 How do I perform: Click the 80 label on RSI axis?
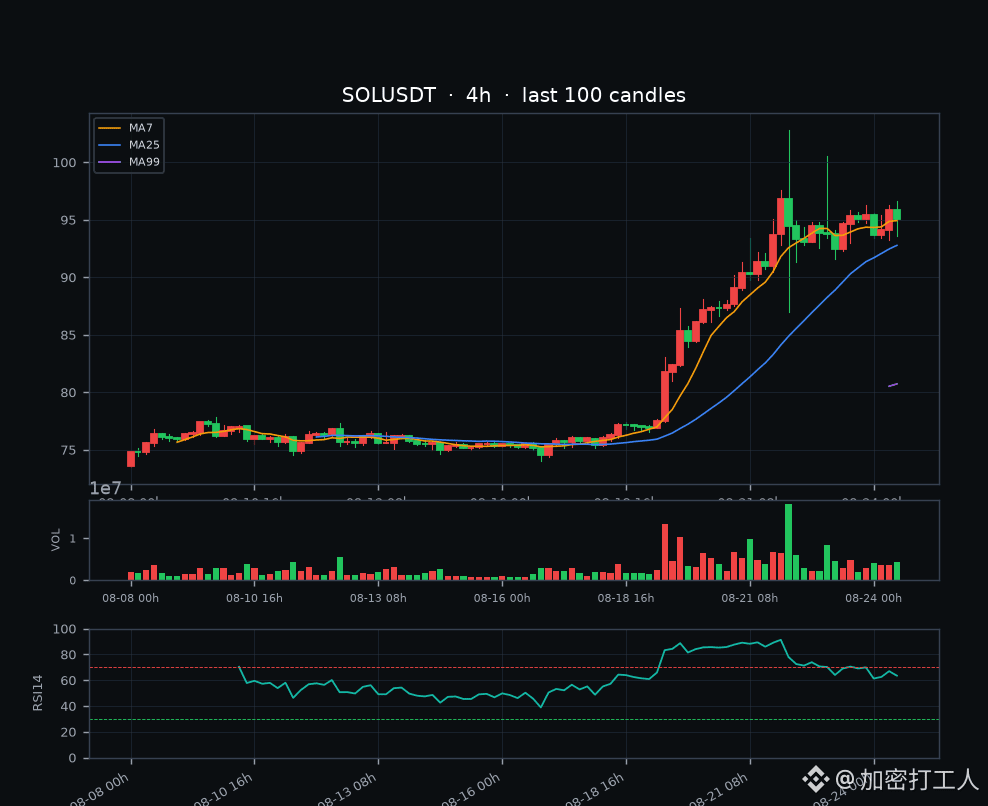pos(68,655)
